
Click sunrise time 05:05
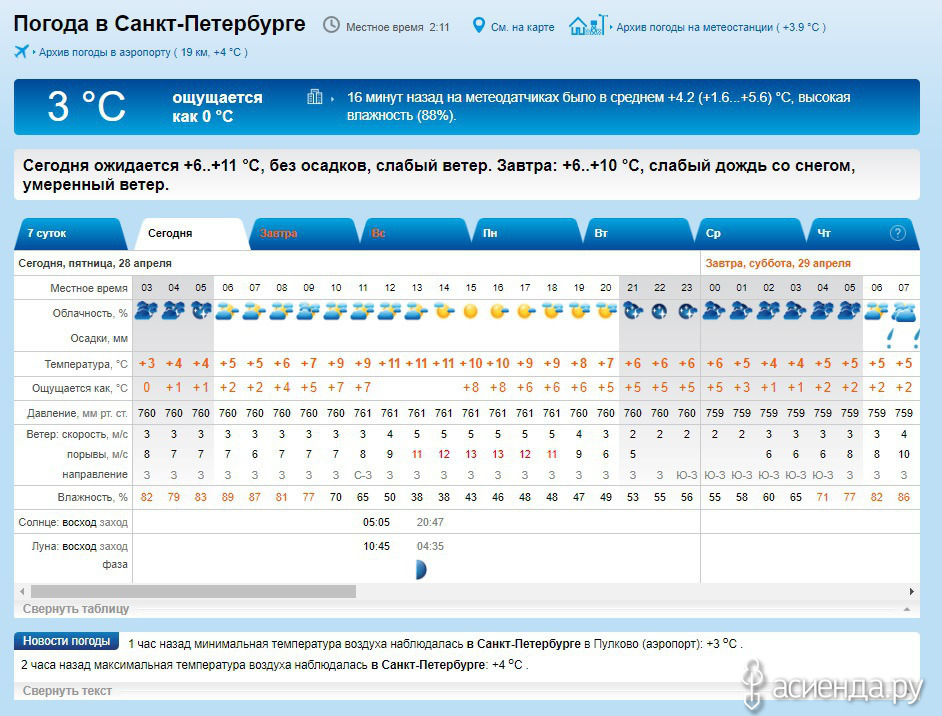click(376, 522)
